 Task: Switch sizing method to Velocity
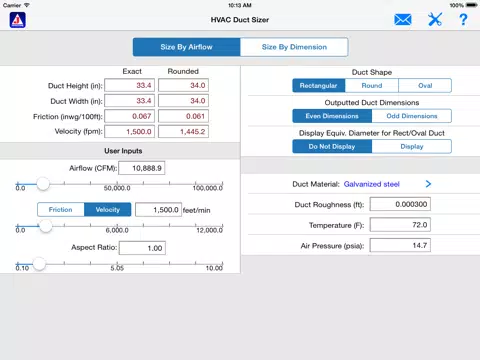pyautogui.click(x=107, y=210)
